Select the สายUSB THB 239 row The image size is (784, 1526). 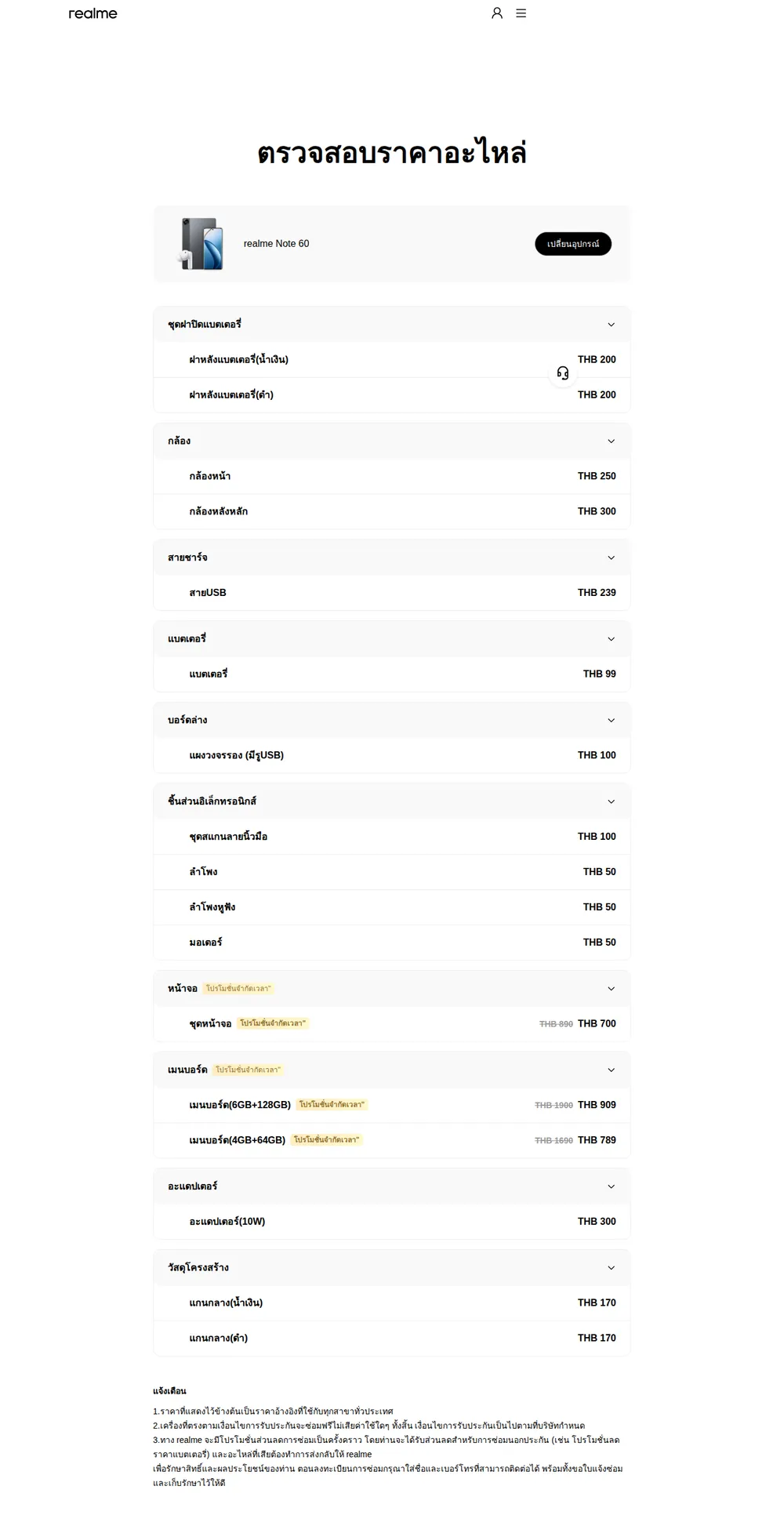point(392,593)
